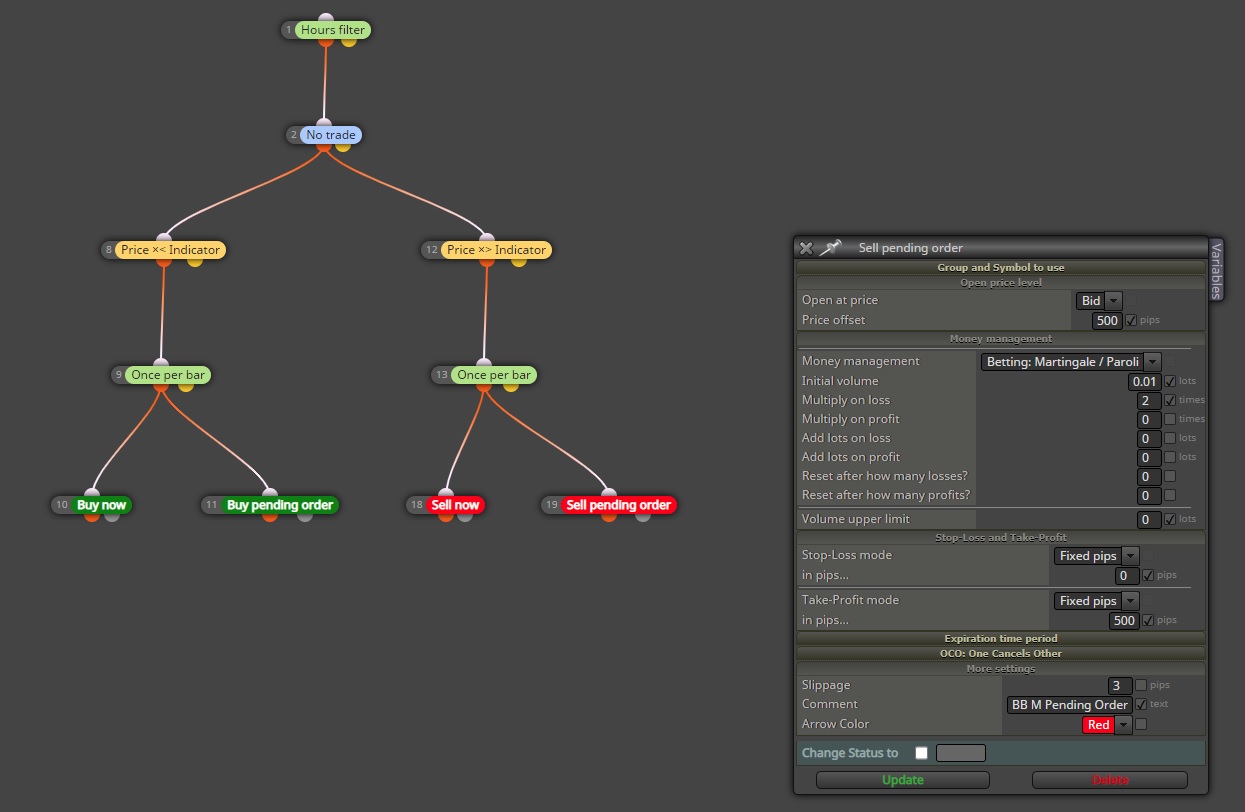Click the Delete button
Image resolution: width=1245 pixels, height=812 pixels.
point(1110,780)
